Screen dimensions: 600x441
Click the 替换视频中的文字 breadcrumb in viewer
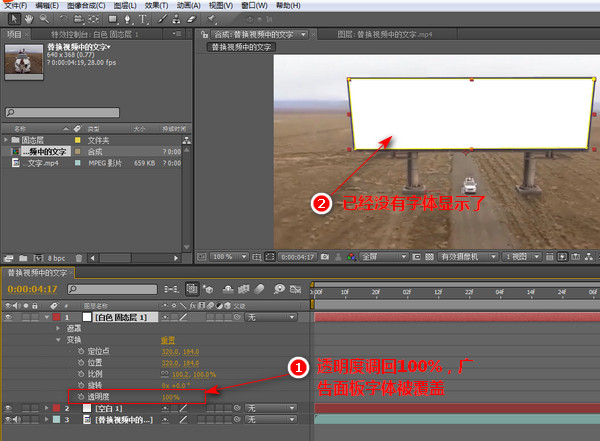(x=241, y=47)
